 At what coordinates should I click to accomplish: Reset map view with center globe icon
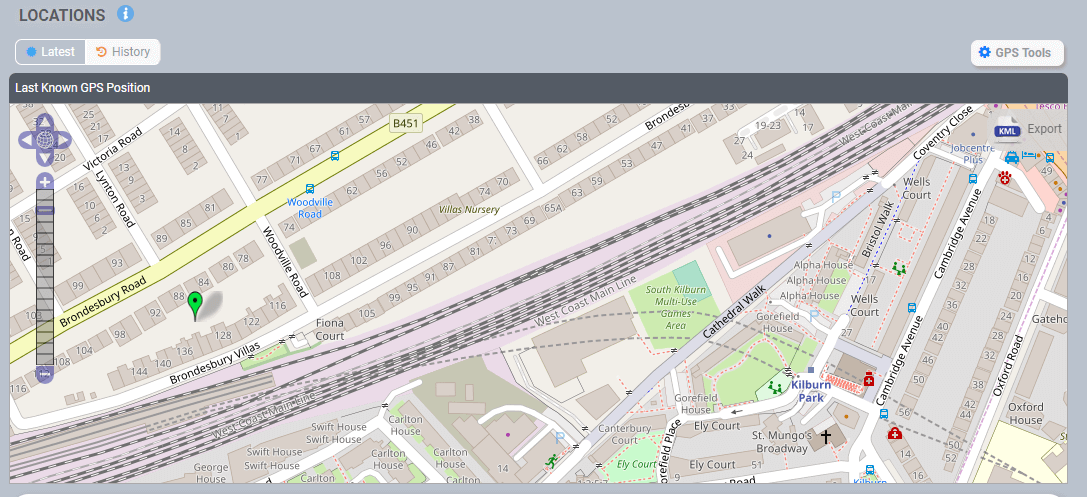pos(45,140)
